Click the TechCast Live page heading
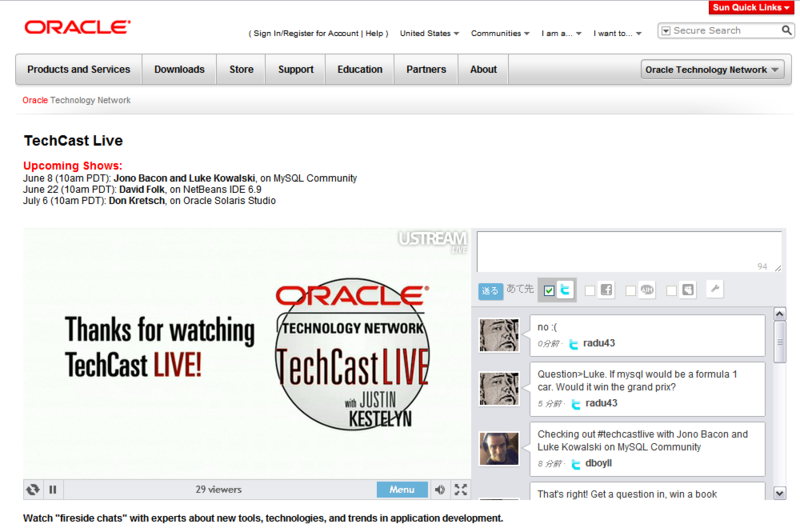Image resolution: width=800 pixels, height=532 pixels. click(73, 141)
